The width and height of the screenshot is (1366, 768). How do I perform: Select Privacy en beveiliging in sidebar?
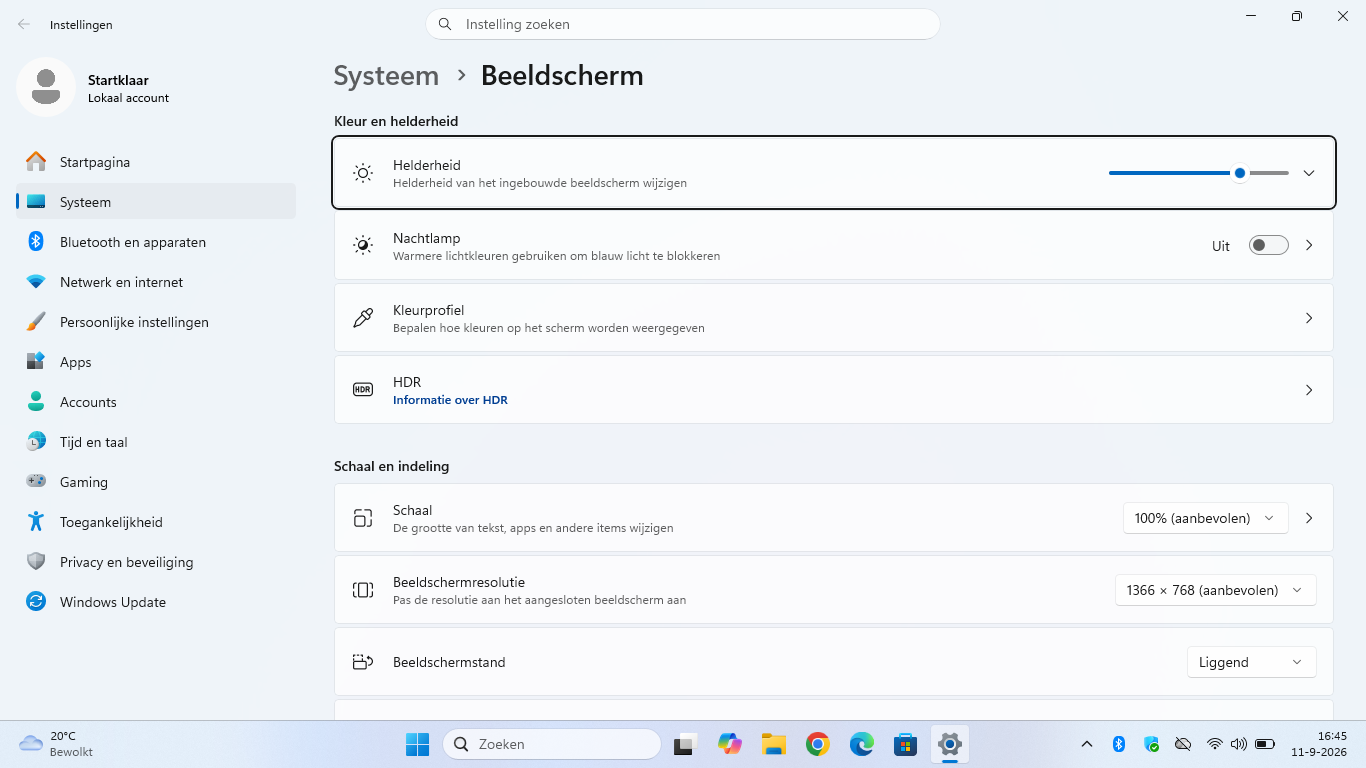pos(156,562)
